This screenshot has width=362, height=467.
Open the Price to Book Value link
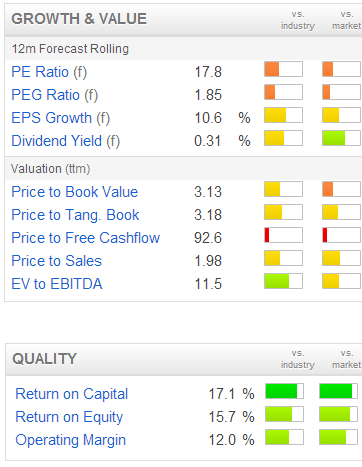coord(75,192)
